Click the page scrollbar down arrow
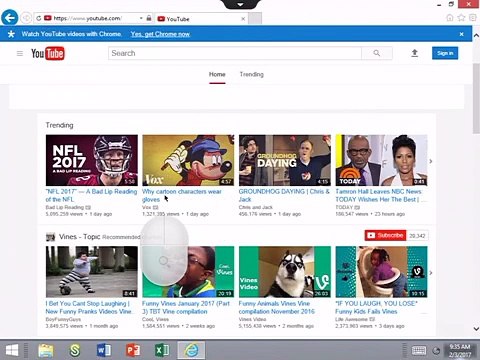This screenshot has width=480, height=360. pos(476,329)
